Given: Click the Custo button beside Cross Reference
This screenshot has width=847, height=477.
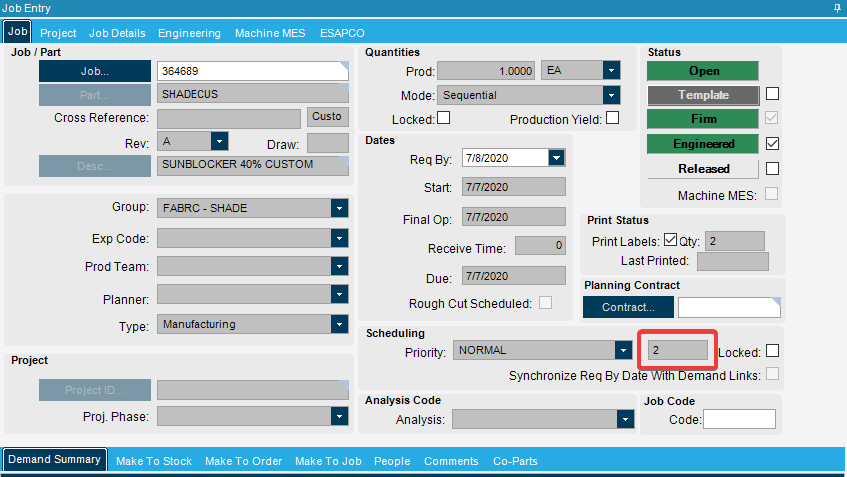Looking at the screenshot, I should 327,117.
